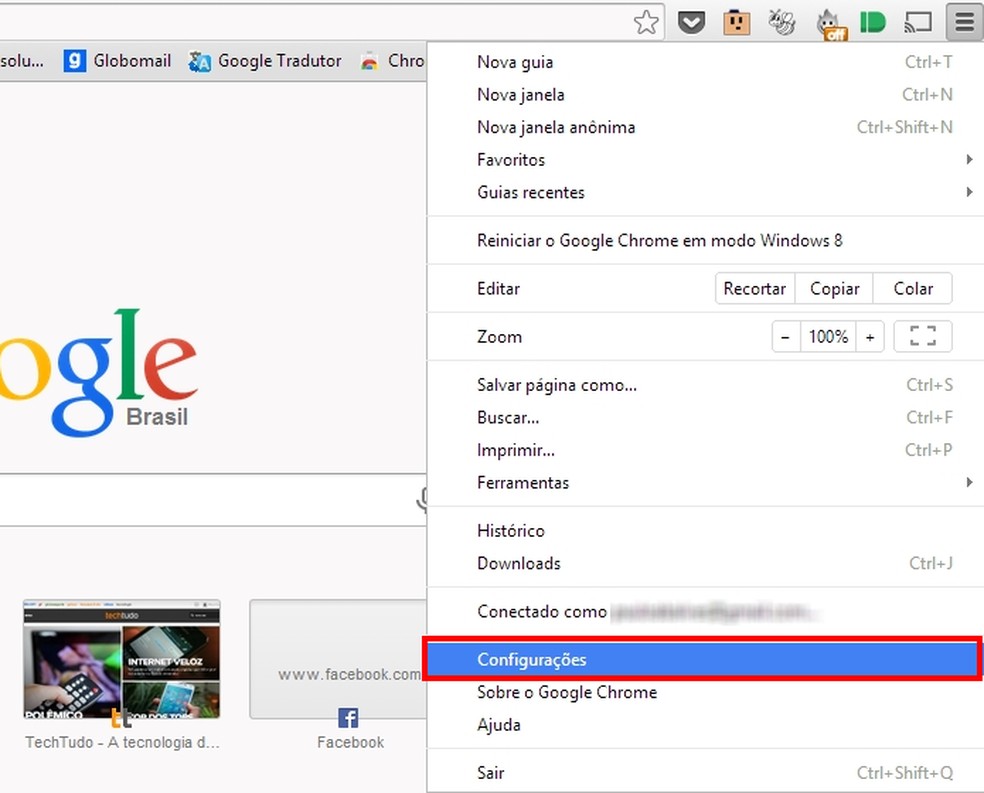Open the Pocket extension icon
The height and width of the screenshot is (793, 984).
[691, 21]
